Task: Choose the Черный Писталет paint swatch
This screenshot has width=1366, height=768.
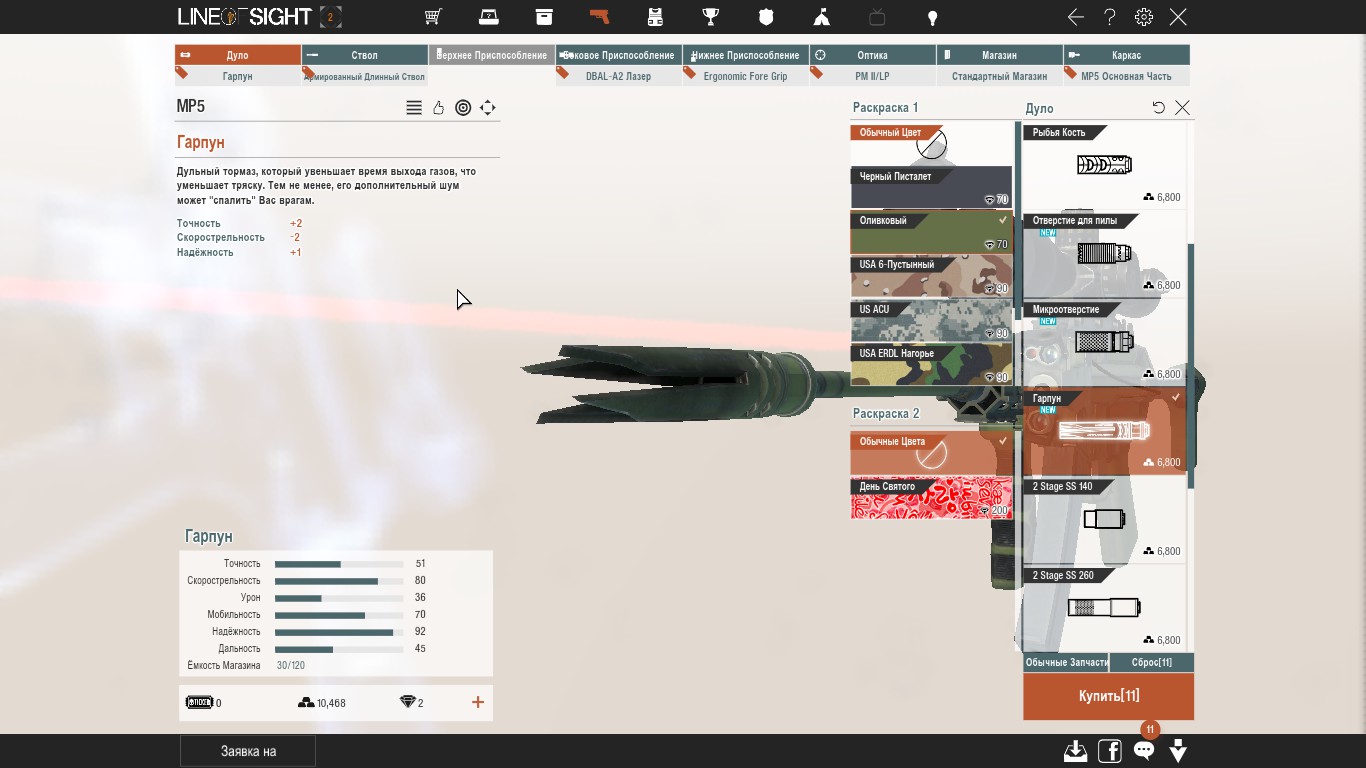Action: point(931,188)
